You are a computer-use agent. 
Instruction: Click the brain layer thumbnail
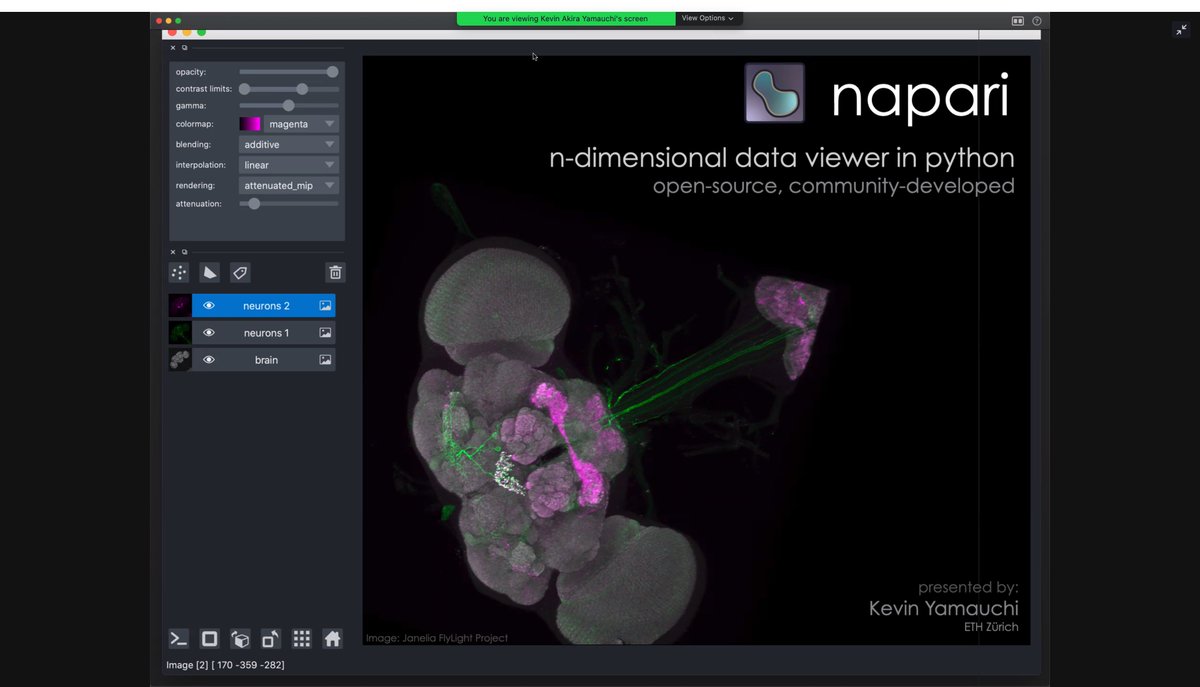click(x=180, y=360)
